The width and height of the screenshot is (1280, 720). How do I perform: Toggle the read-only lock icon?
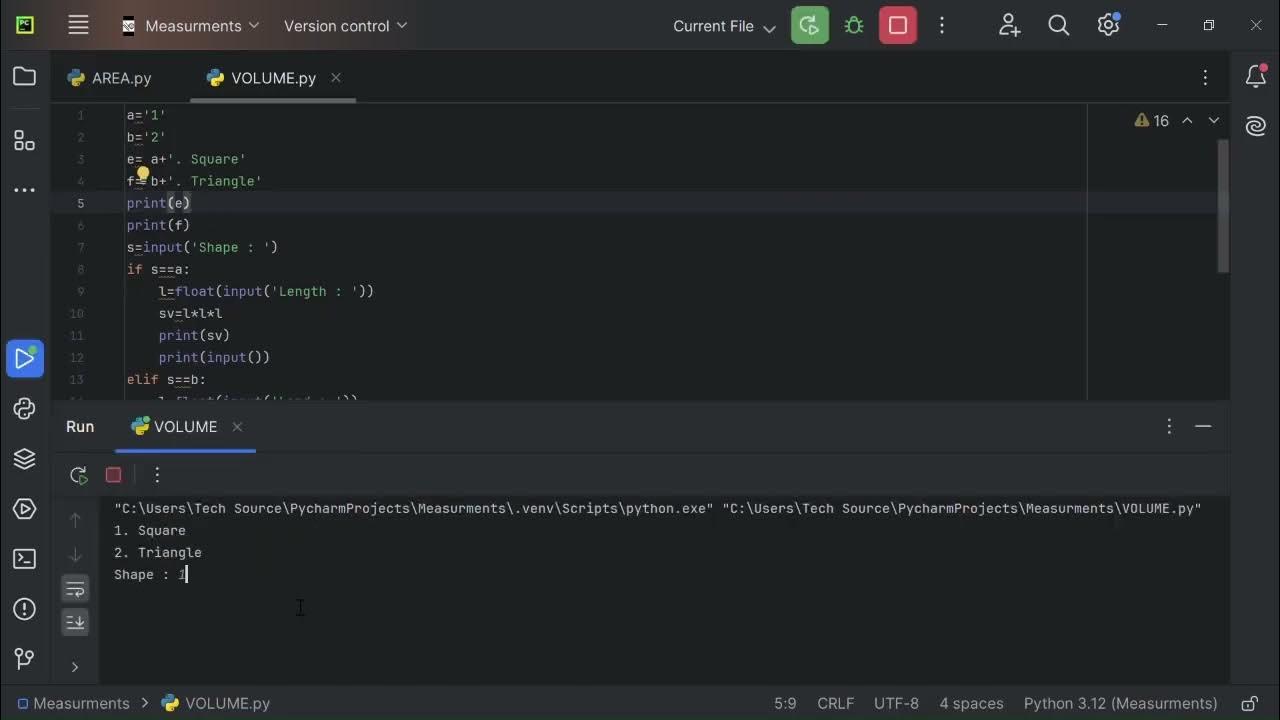[1249, 703]
